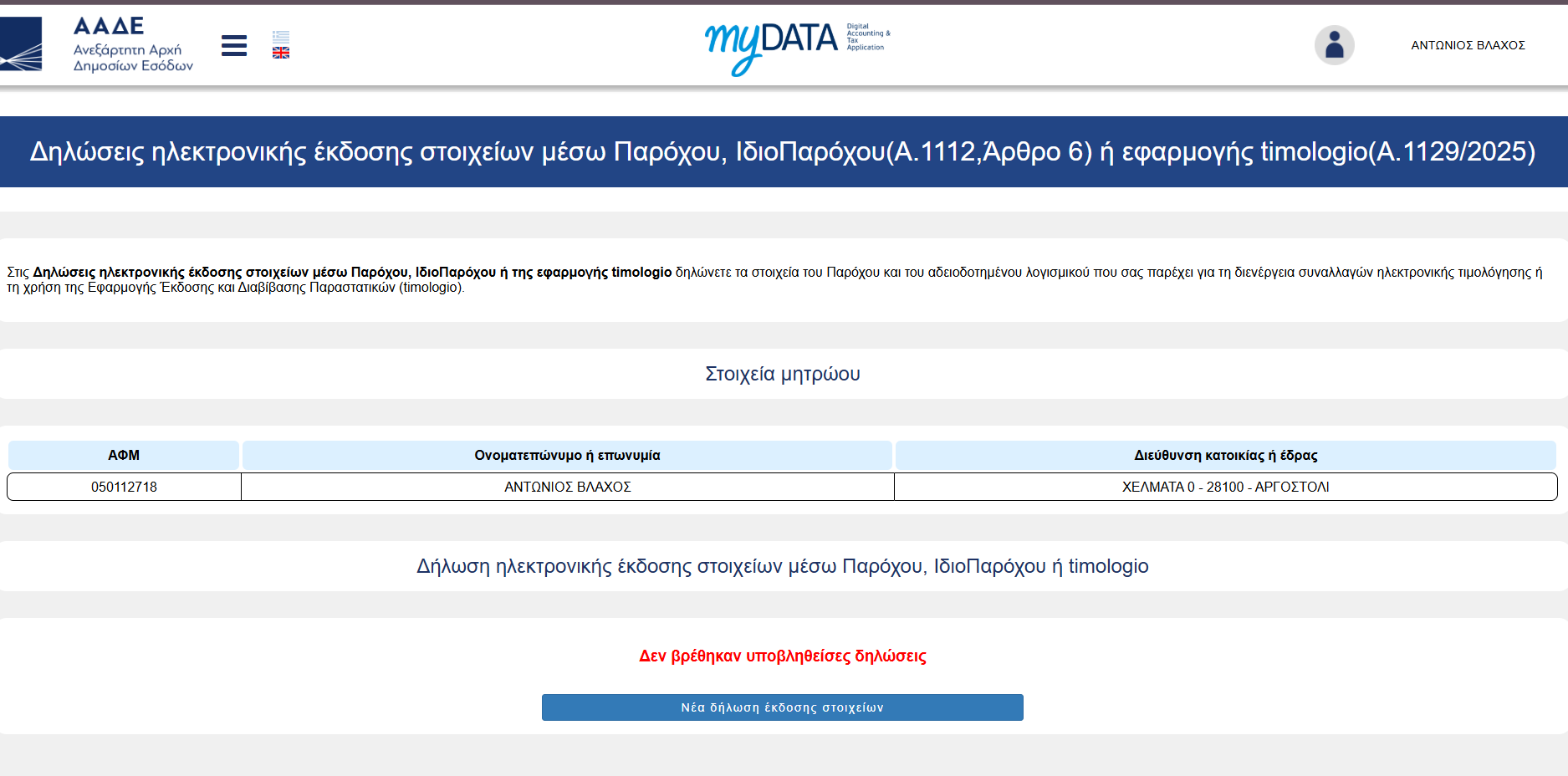Click the blue Δηλώσεις ηλεκτρονικής έκδοσης page title banner
Viewport: 1568px width, 776px height.
coord(784,151)
